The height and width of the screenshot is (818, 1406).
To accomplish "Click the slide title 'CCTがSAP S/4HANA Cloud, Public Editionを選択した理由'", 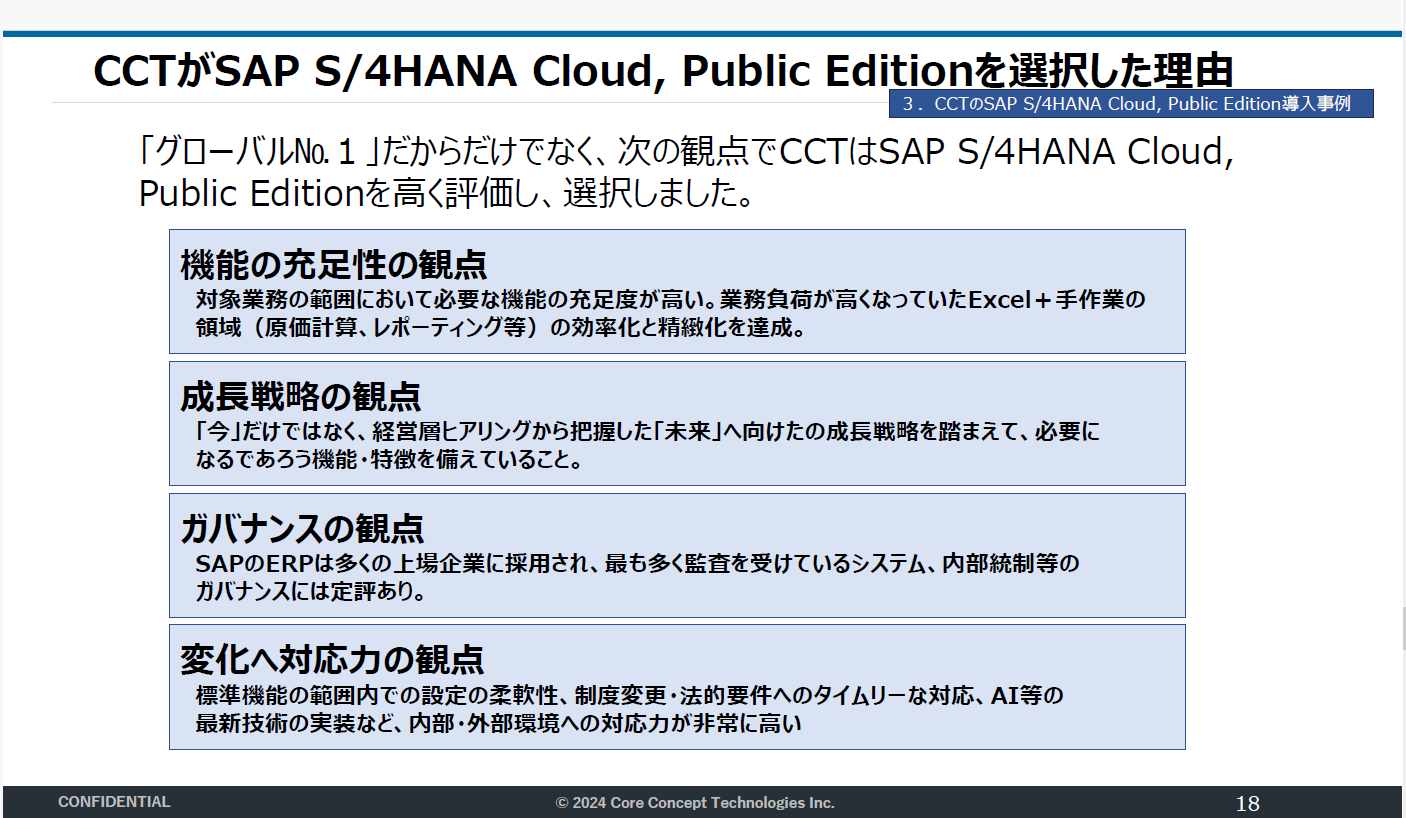I will (662, 71).
